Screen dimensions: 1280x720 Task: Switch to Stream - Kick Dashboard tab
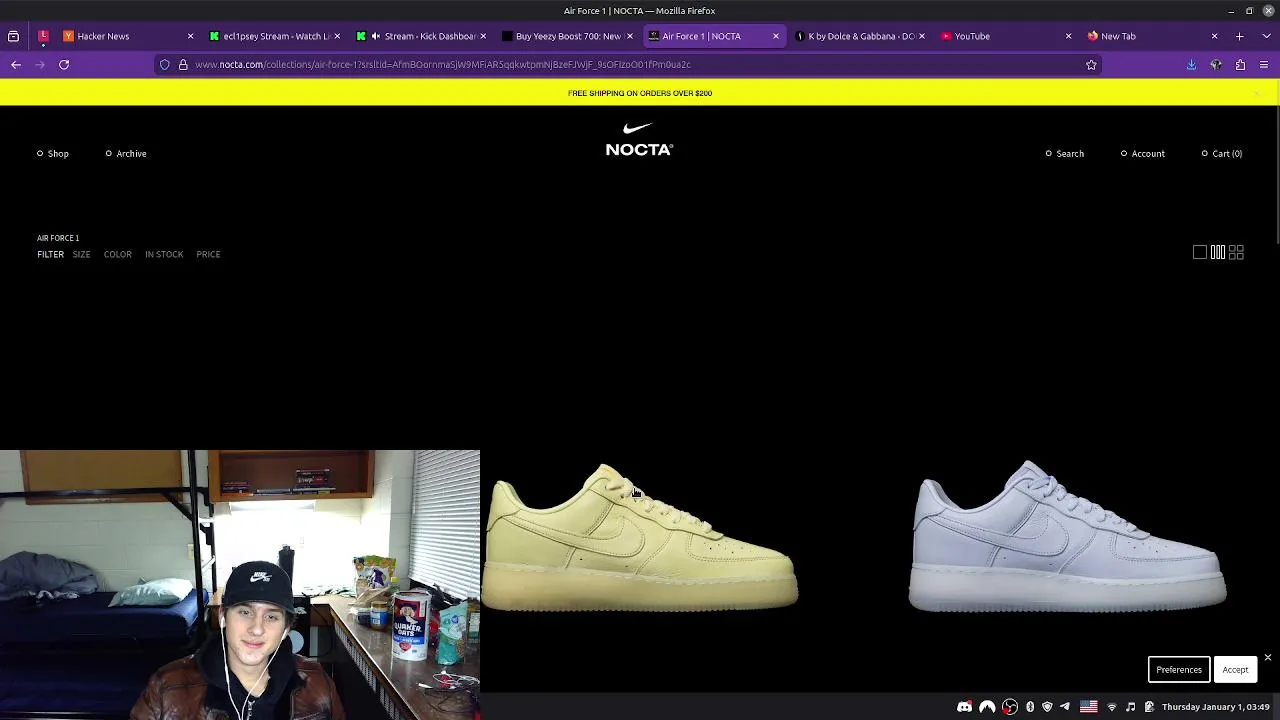pyautogui.click(x=420, y=36)
